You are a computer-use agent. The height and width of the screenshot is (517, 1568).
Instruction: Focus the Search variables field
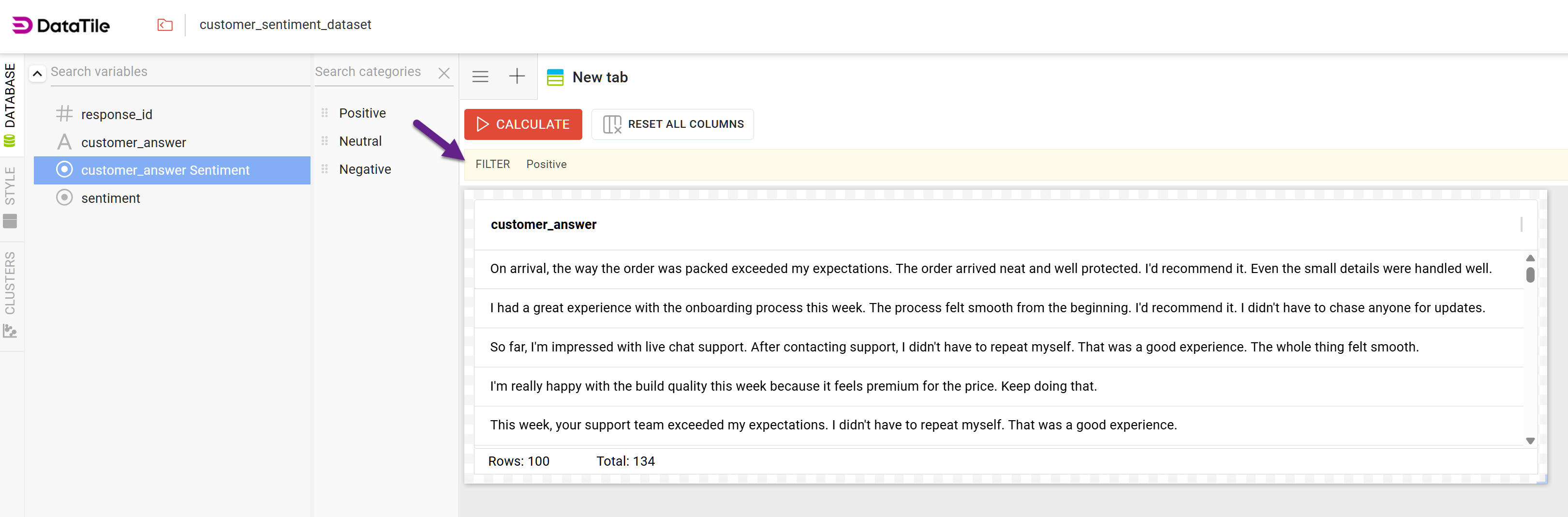[177, 72]
